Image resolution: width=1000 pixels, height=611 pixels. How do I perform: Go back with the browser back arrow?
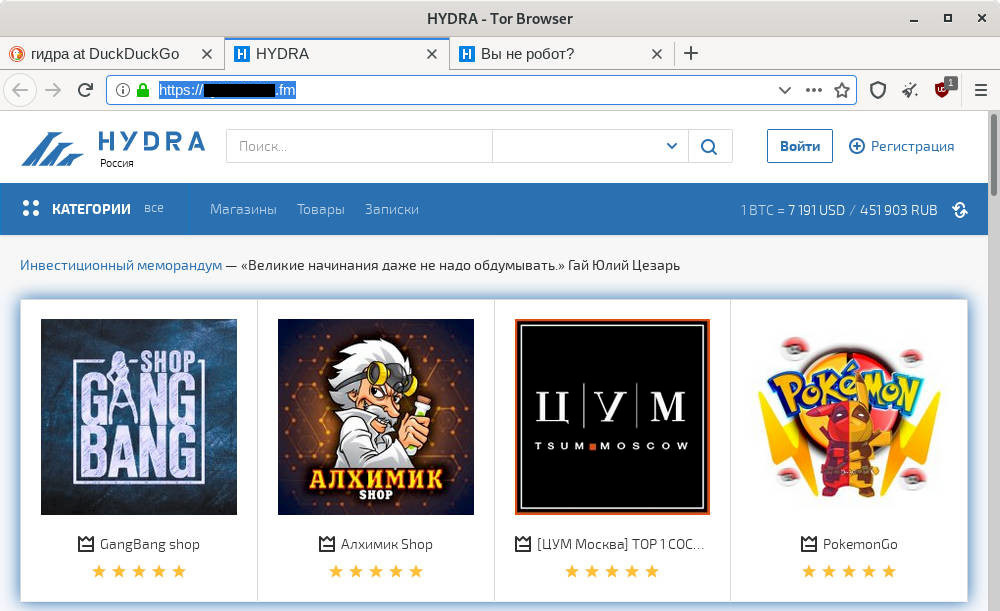[x=20, y=90]
